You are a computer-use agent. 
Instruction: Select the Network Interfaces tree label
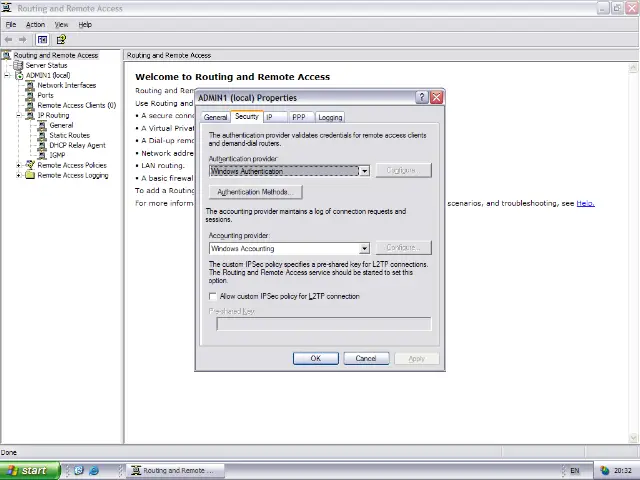coord(67,85)
